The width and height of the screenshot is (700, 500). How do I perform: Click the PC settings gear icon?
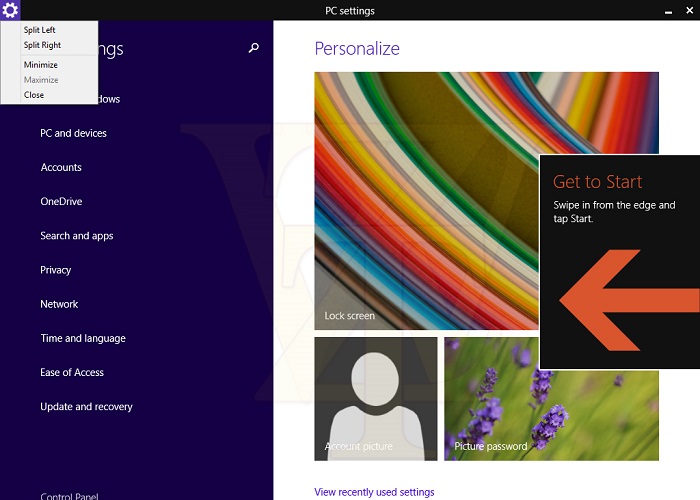(10, 10)
